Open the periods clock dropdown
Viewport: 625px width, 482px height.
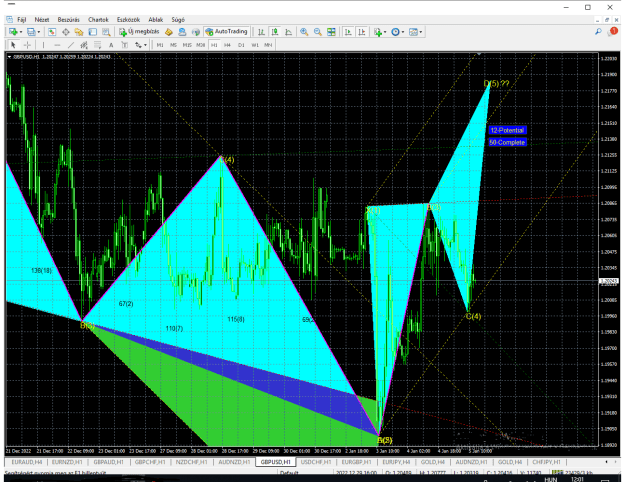[x=403, y=32]
